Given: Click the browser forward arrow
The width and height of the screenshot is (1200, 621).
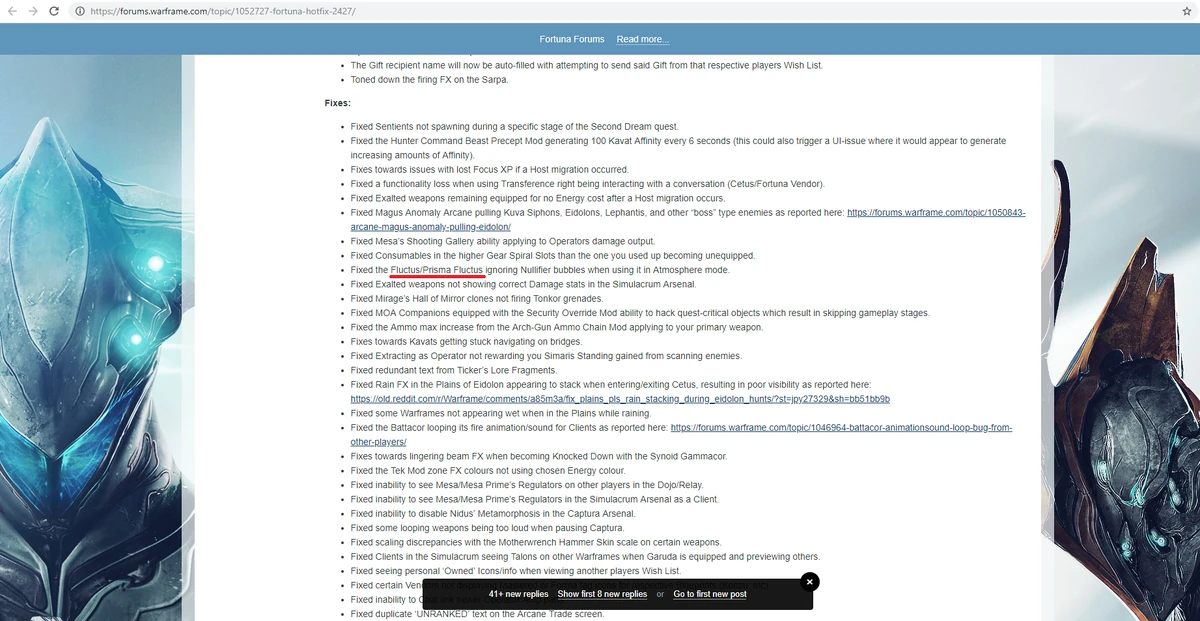Looking at the screenshot, I should (x=33, y=11).
